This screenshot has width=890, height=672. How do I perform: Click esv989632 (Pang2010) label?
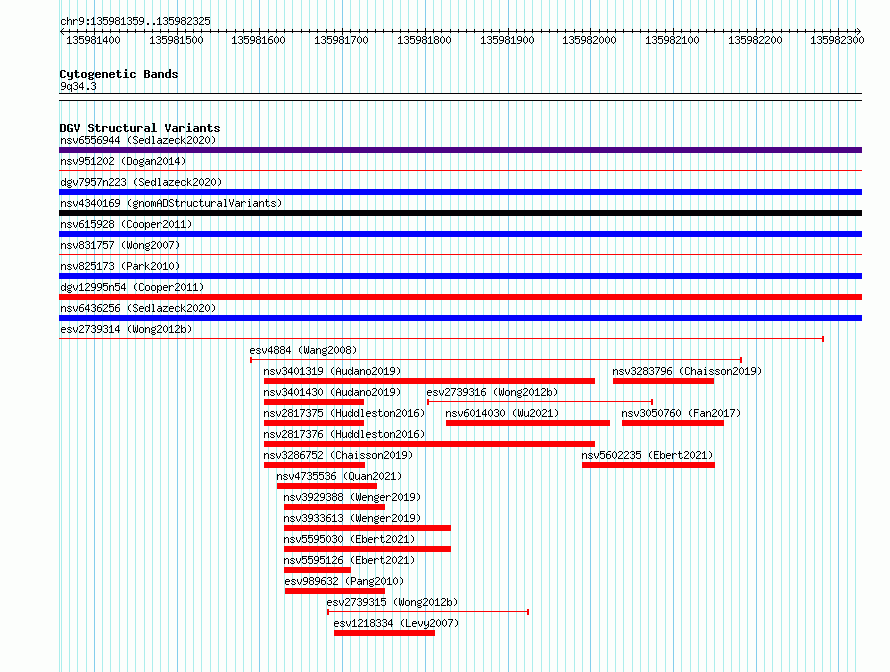344,581
